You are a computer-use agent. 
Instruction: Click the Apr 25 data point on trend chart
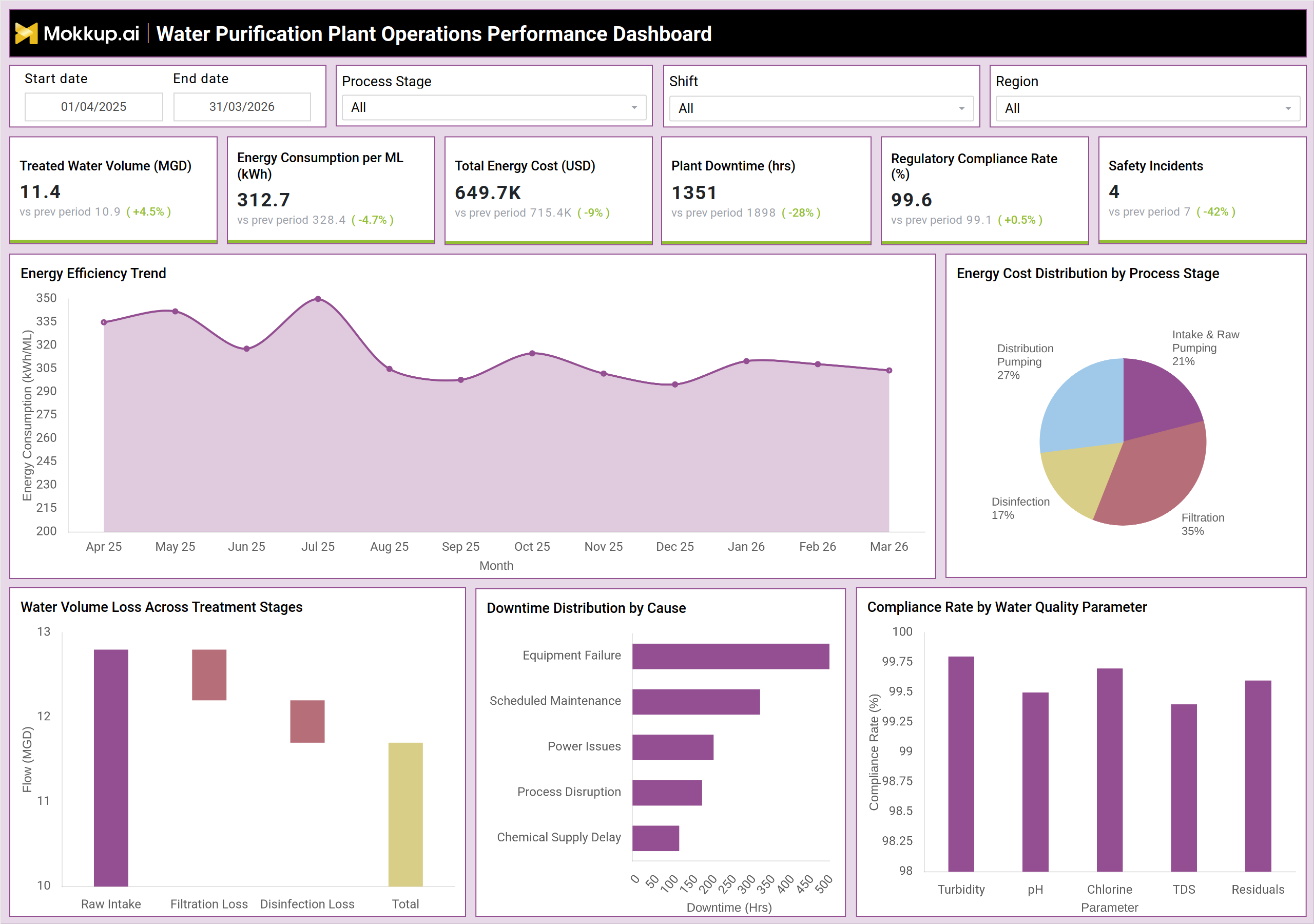tap(104, 322)
